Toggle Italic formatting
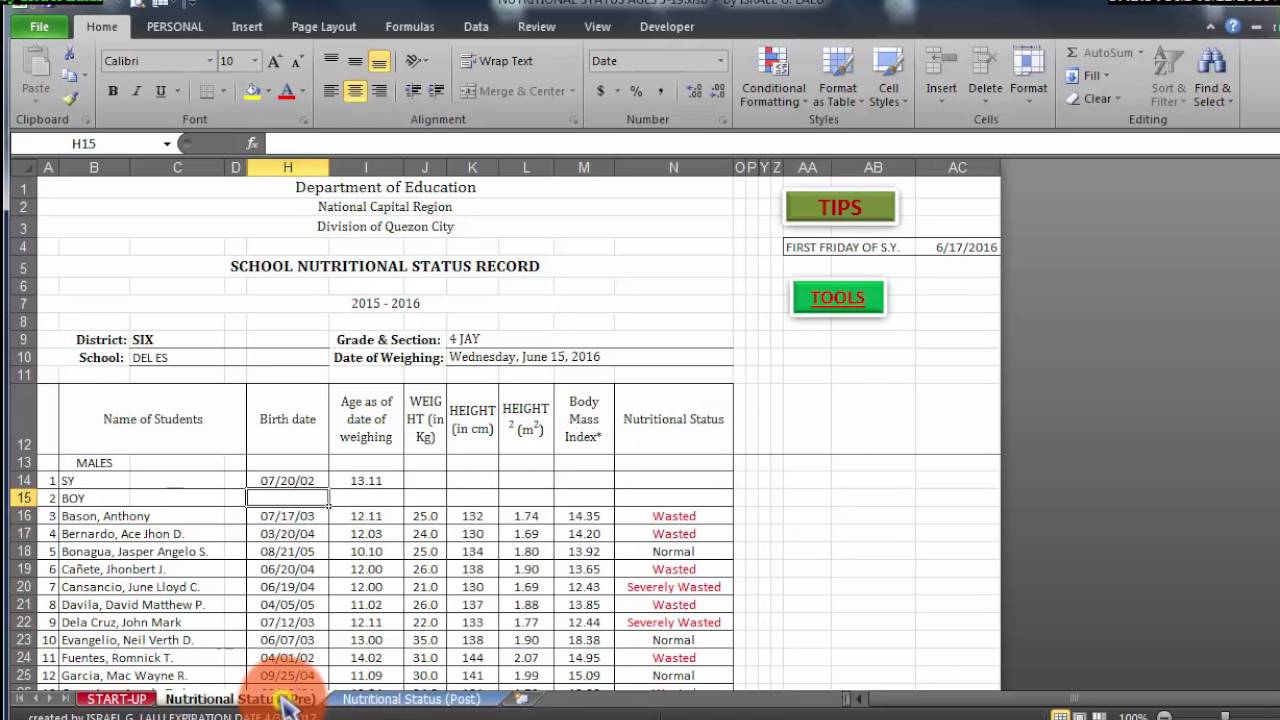 point(137,91)
